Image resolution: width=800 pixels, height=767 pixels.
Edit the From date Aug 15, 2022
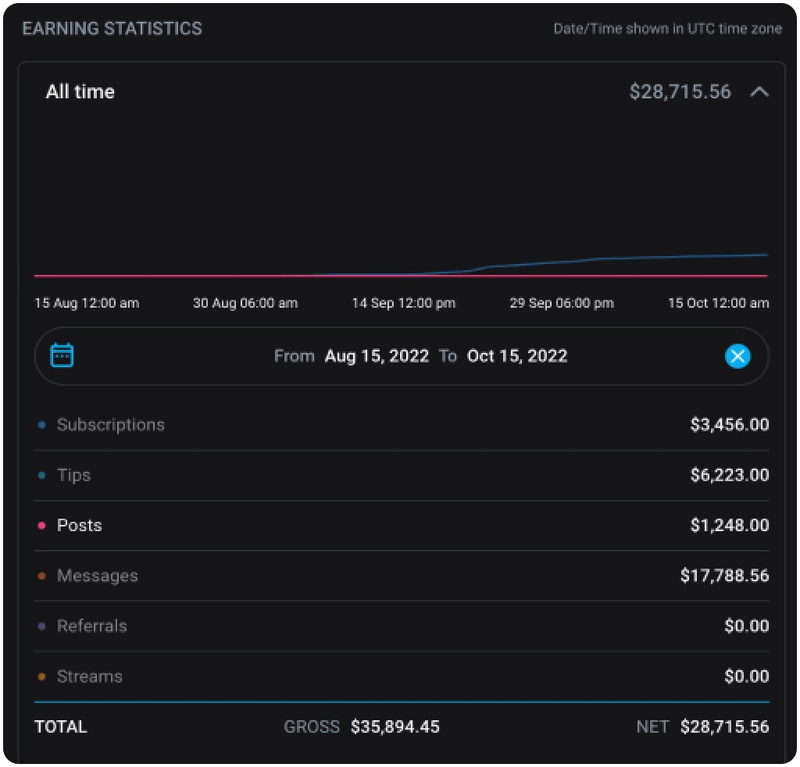376,356
